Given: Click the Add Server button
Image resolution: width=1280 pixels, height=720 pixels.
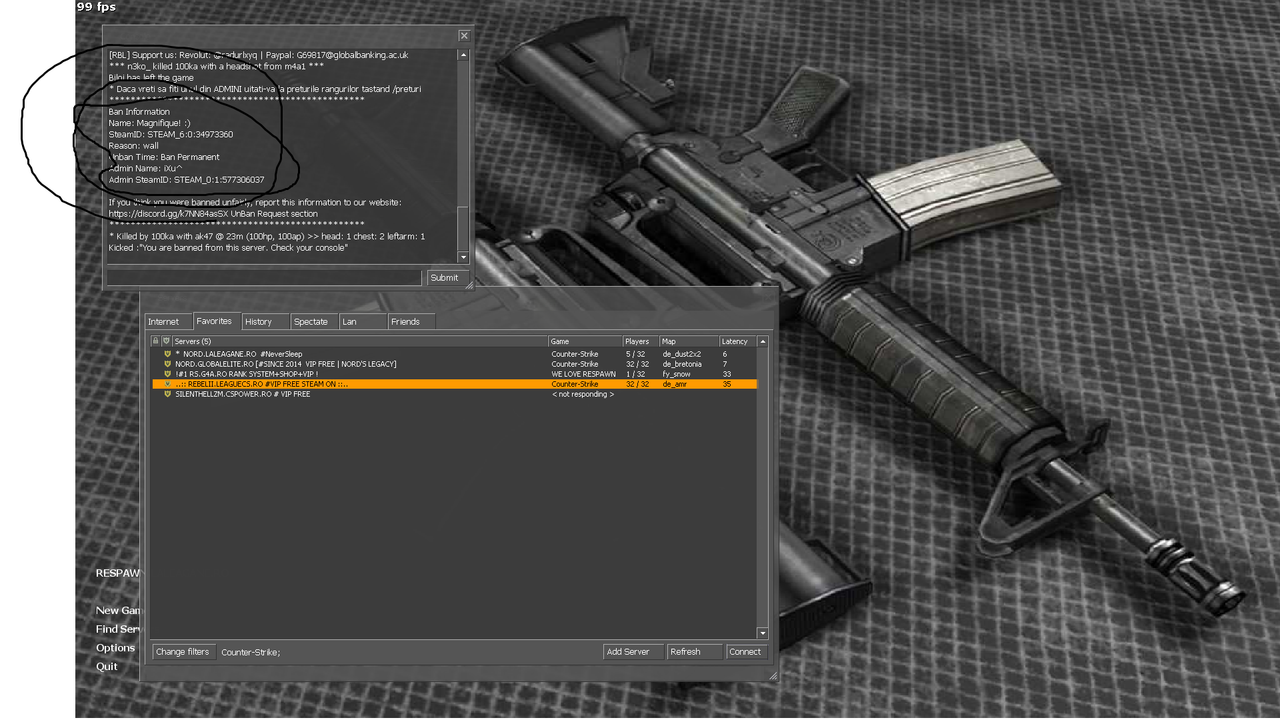Looking at the screenshot, I should [634, 651].
